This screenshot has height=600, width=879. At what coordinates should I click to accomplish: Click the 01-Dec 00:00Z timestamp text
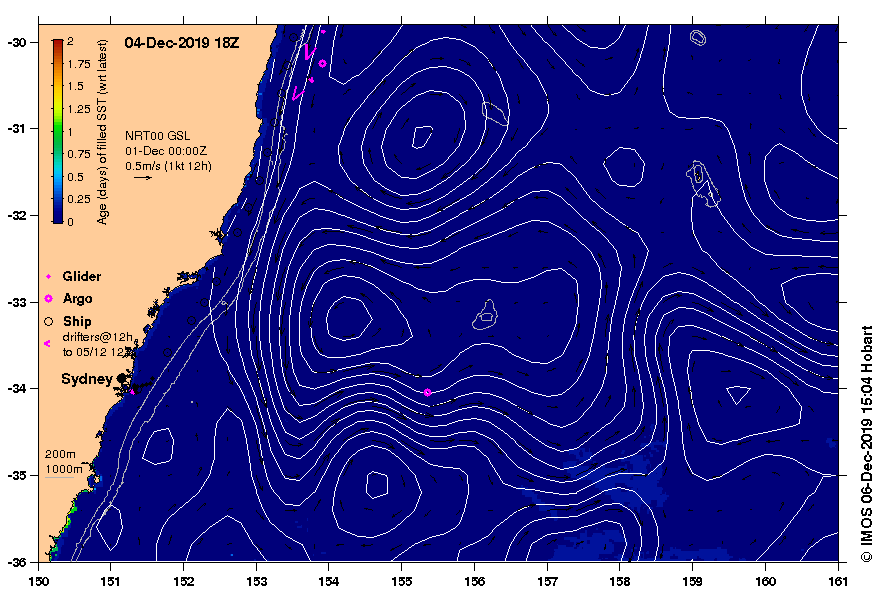[166, 151]
